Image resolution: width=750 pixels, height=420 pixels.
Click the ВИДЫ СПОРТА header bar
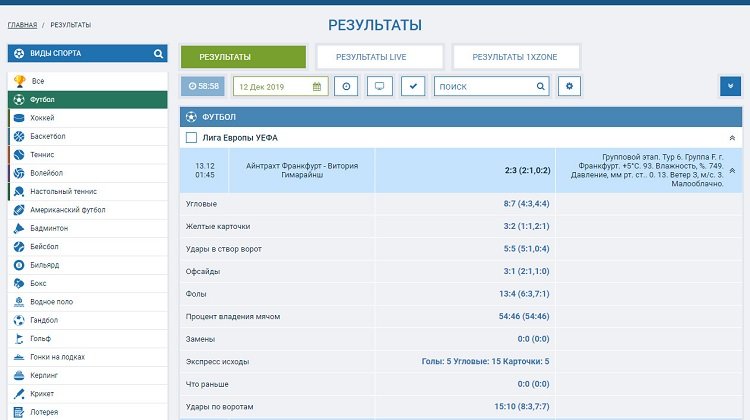point(88,54)
